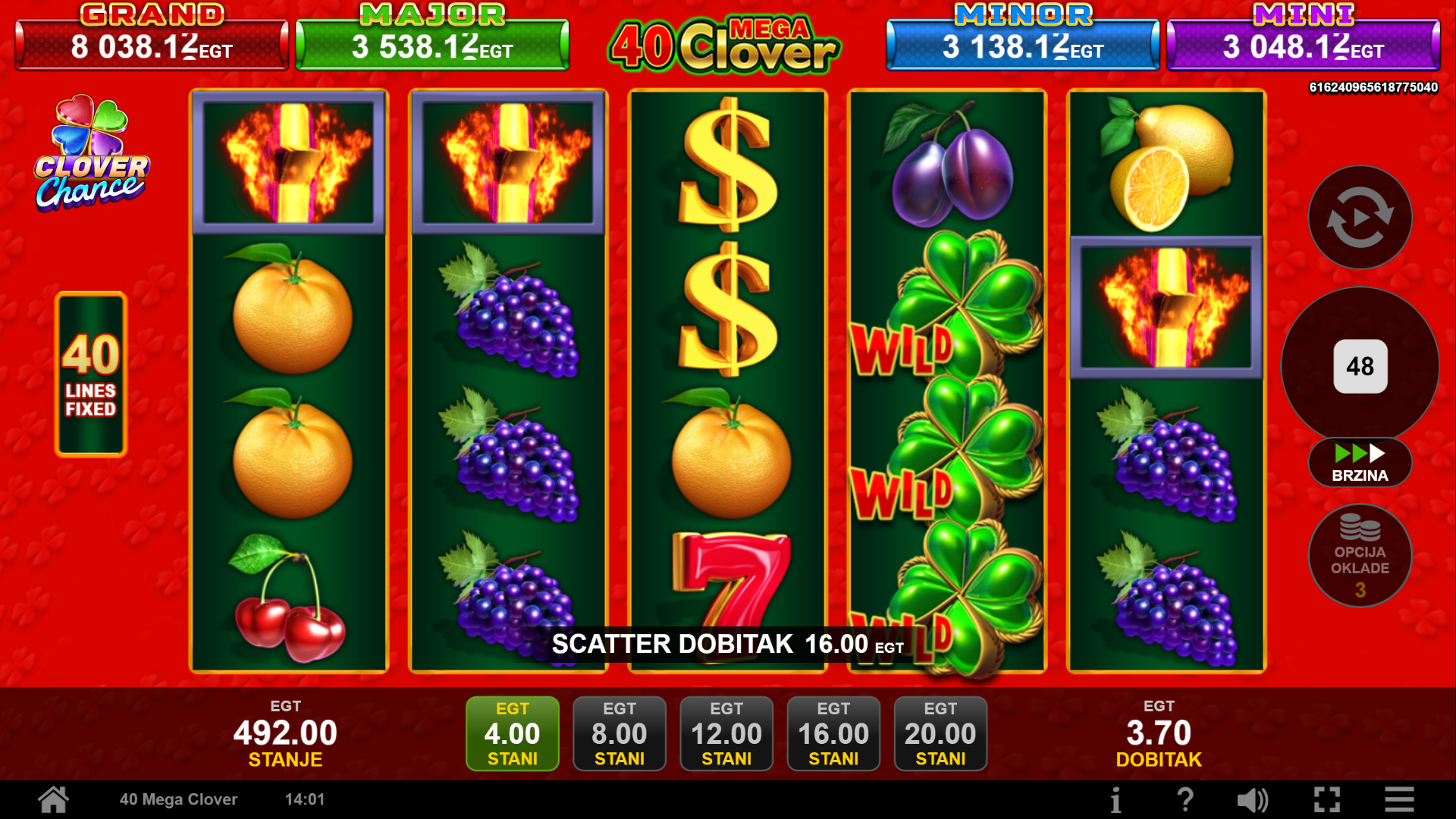Viewport: 1456px width, 819px height.
Task: Click the 40 LINES FIXED indicator
Action: pyautogui.click(x=90, y=375)
